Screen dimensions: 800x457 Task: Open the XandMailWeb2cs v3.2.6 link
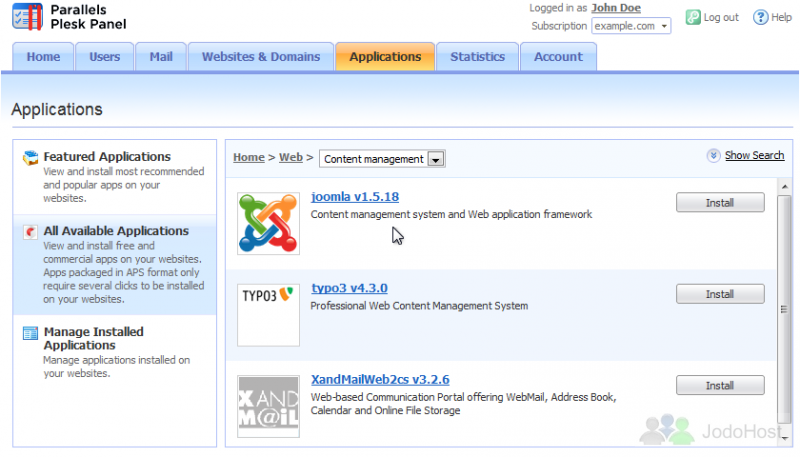point(381,380)
